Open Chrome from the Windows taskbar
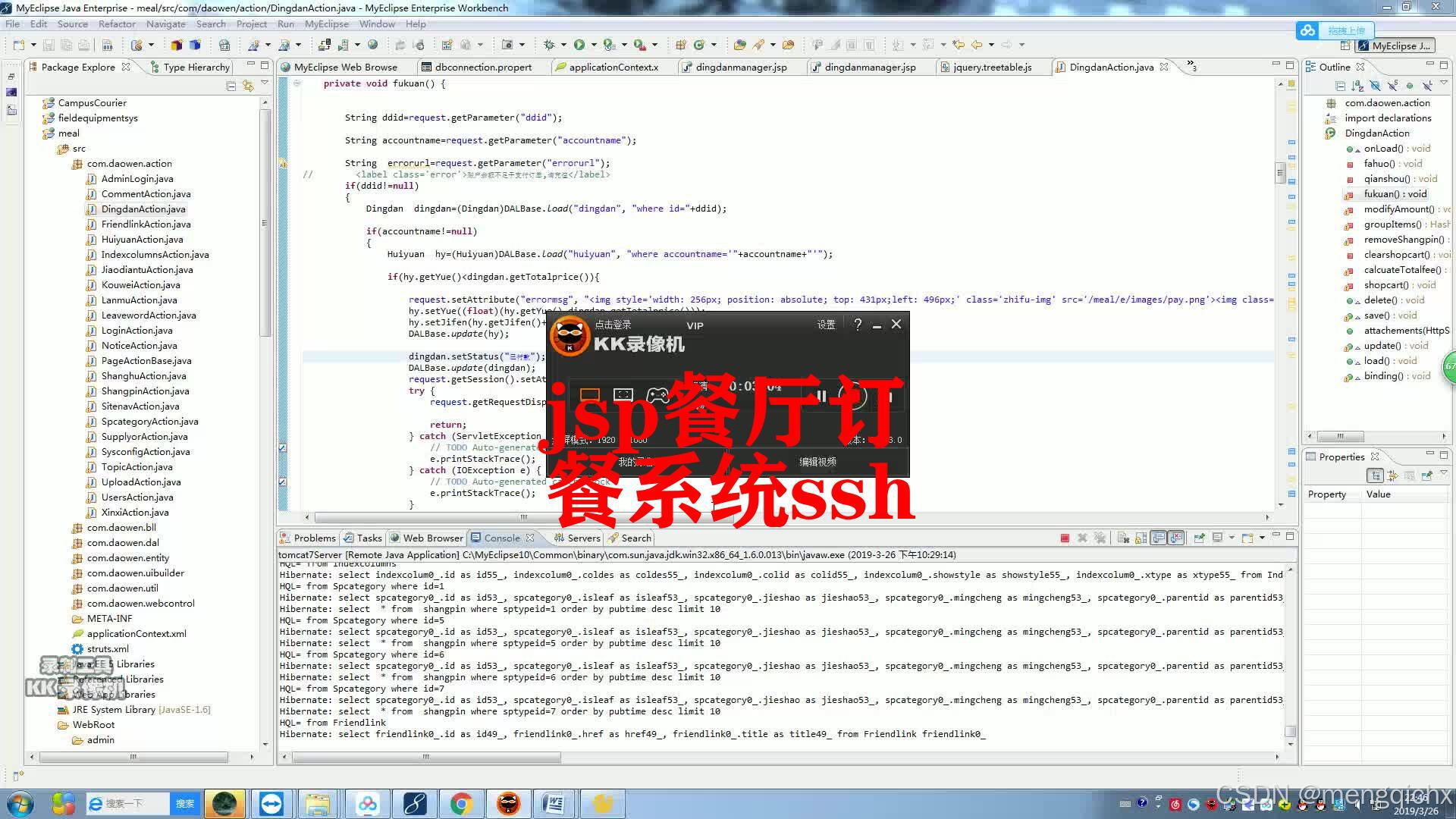 (461, 803)
